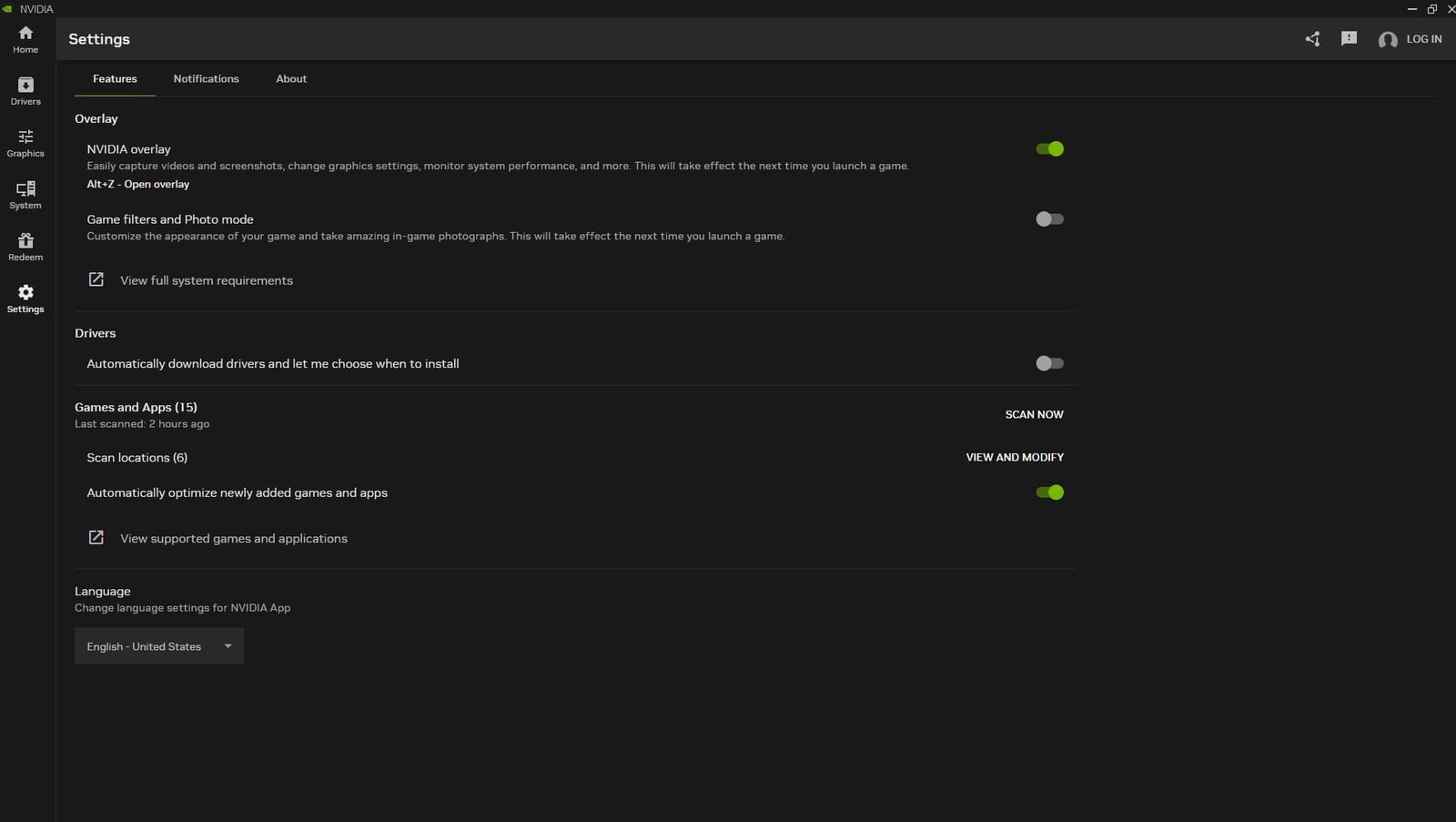Open the Graphics settings section
Screen dimensions: 1456x822
25,143
